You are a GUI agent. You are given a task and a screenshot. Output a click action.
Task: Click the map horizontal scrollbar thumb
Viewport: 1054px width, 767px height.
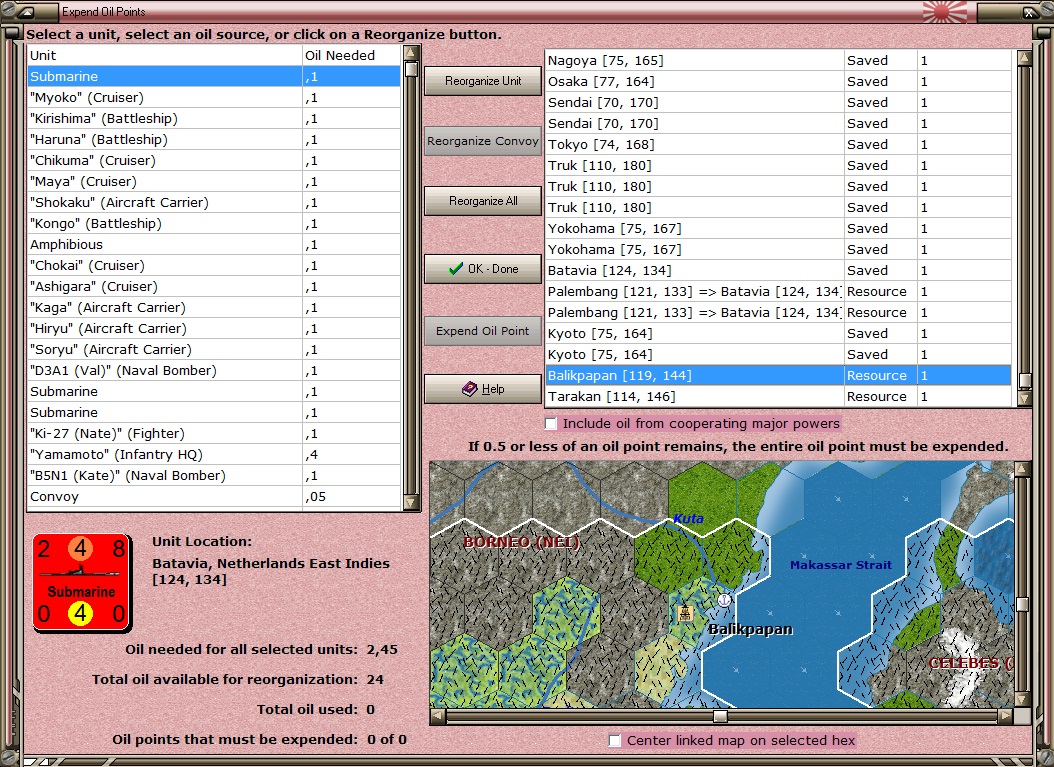coord(720,716)
